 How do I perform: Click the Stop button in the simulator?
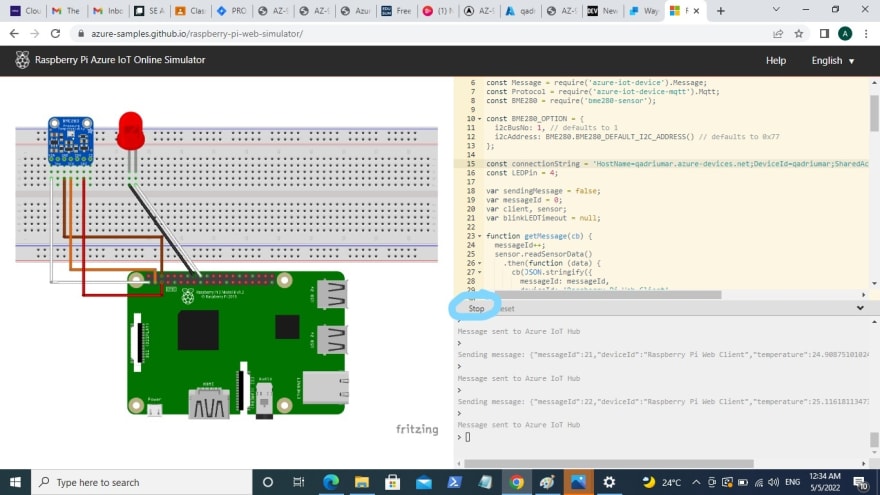476,308
